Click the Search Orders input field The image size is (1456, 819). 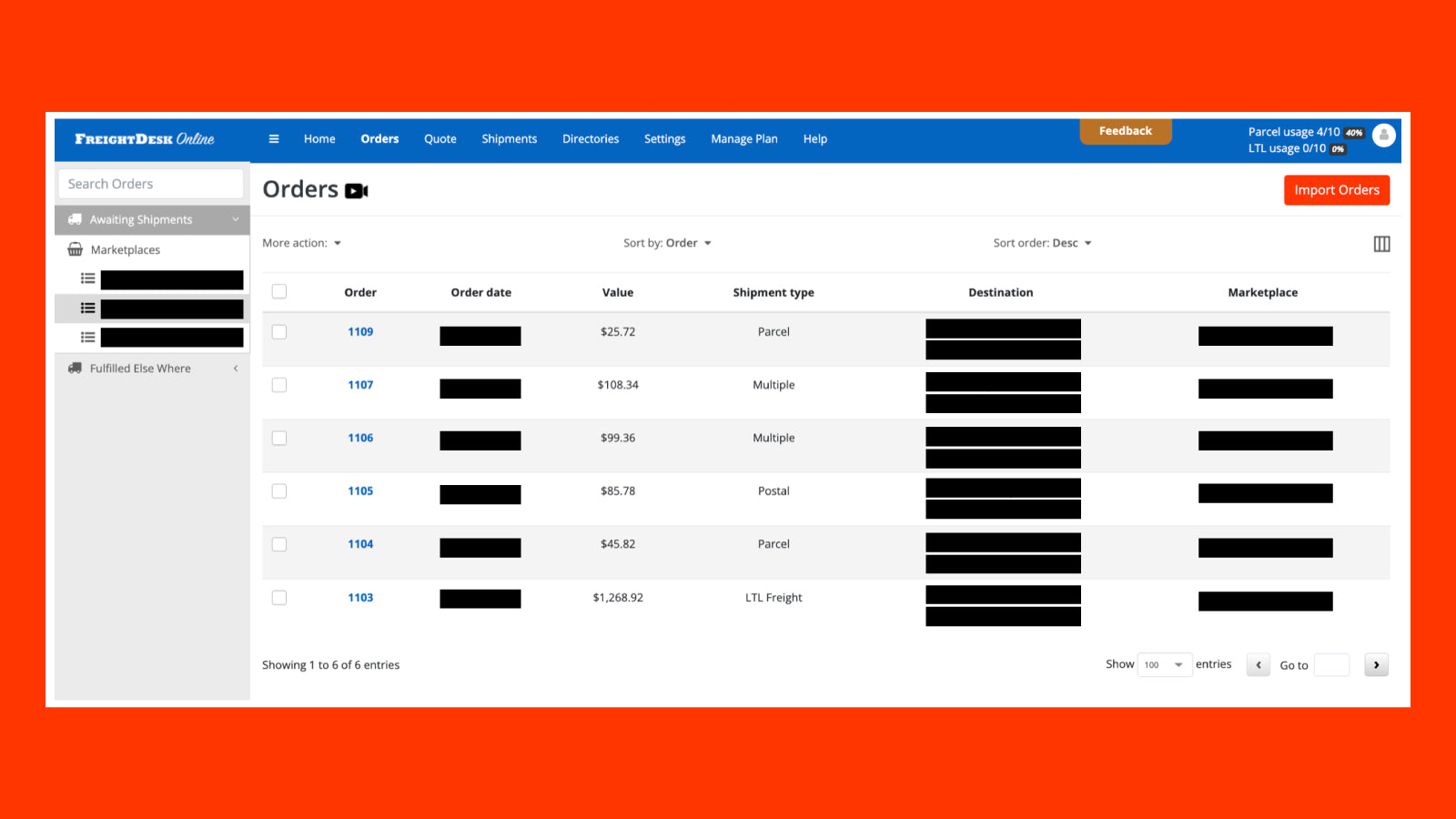click(x=150, y=183)
